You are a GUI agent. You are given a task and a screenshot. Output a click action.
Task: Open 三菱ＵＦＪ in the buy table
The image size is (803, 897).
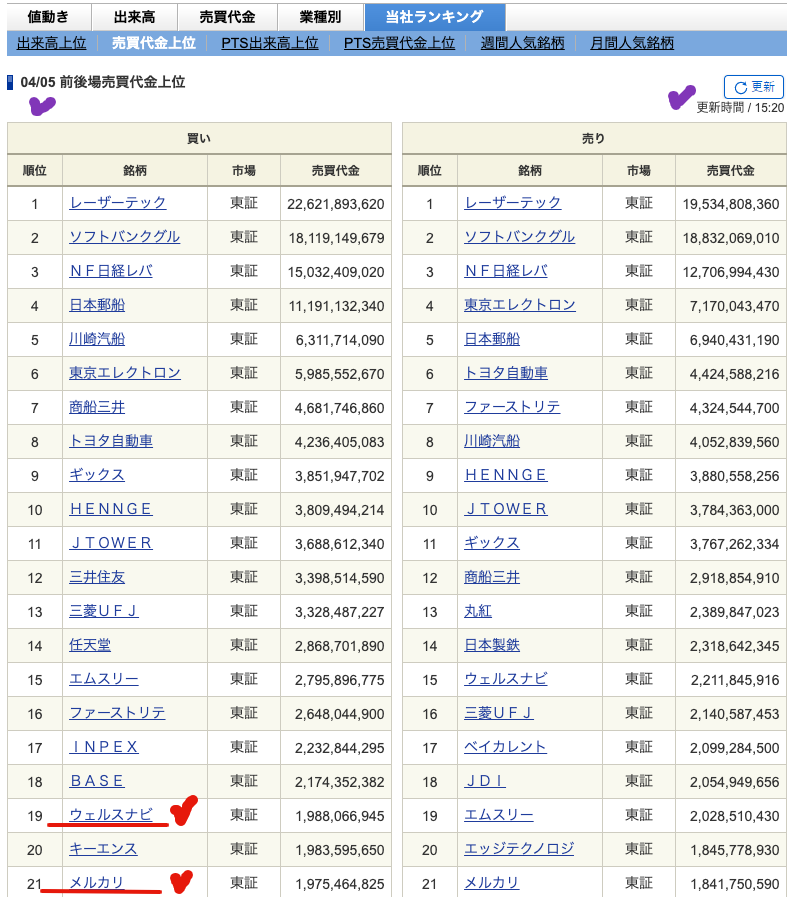point(104,611)
